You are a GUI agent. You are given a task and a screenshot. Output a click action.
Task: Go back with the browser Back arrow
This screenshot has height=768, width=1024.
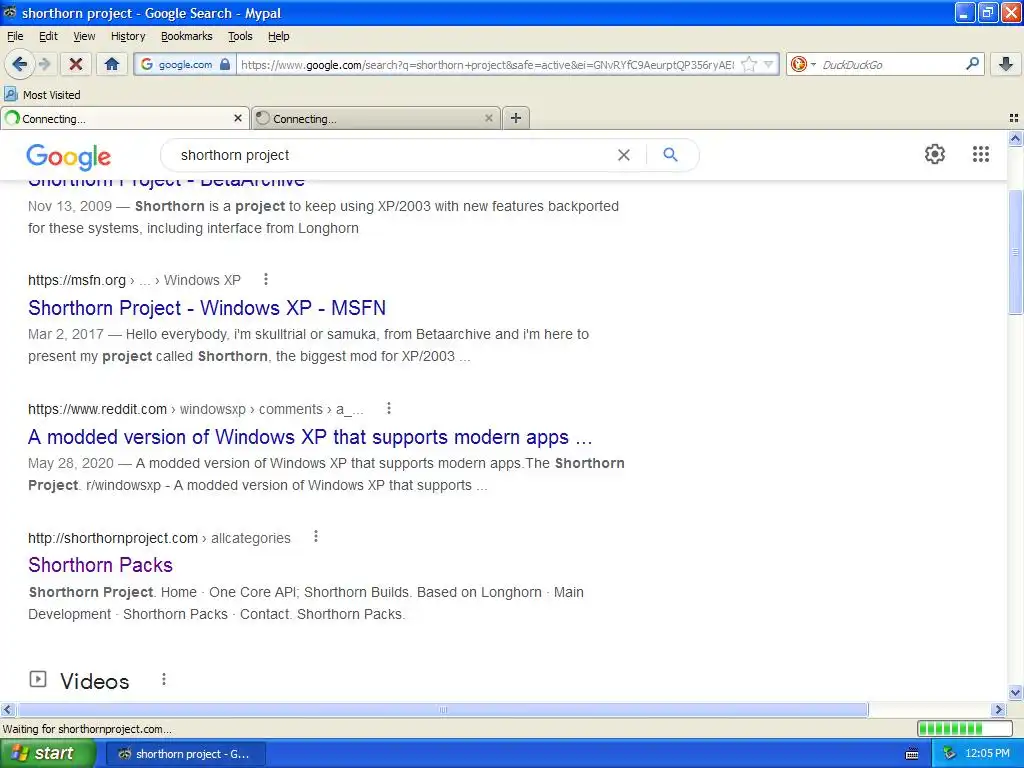[x=20, y=64]
